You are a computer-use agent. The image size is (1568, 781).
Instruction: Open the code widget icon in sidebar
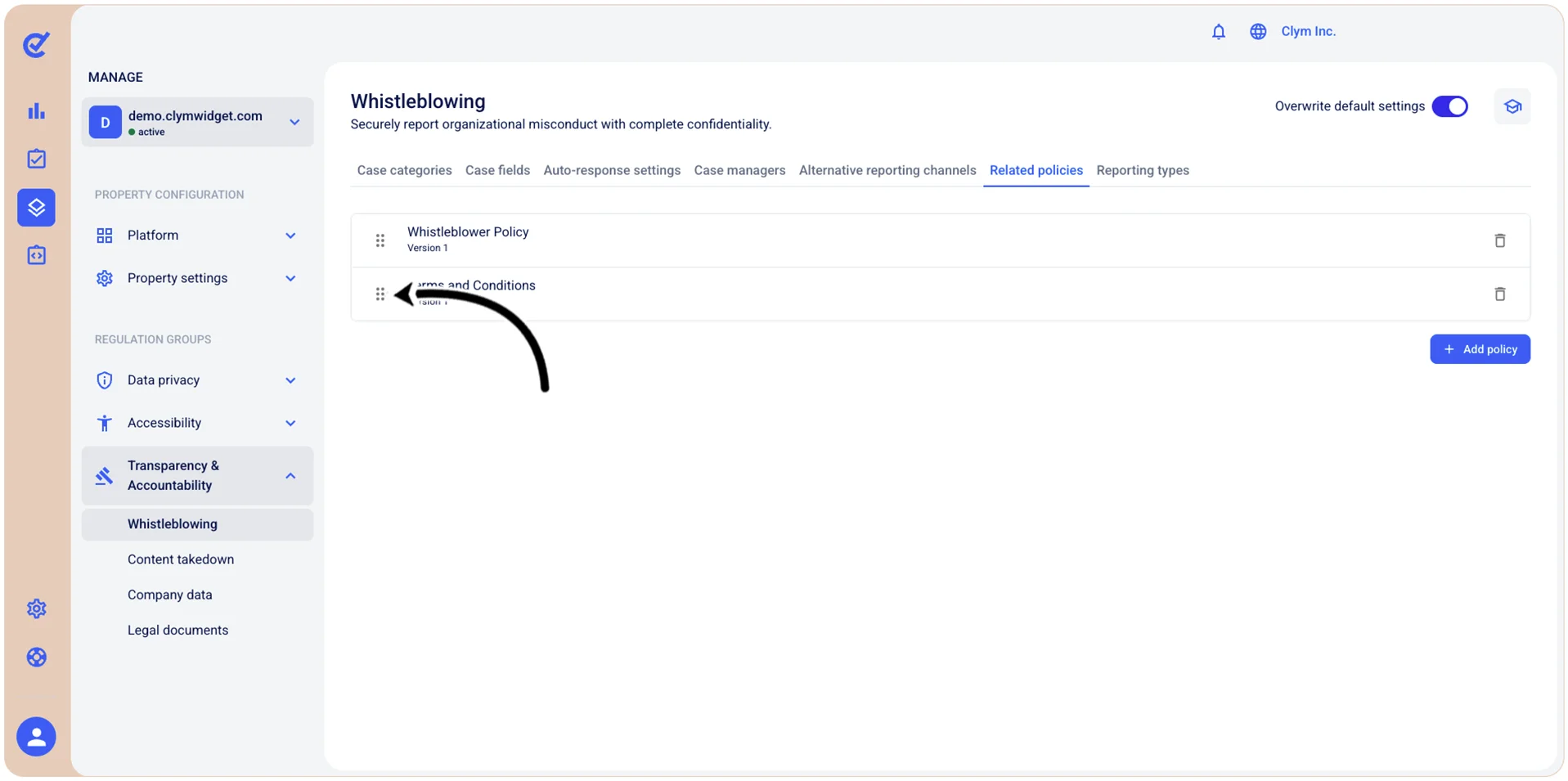coord(36,255)
